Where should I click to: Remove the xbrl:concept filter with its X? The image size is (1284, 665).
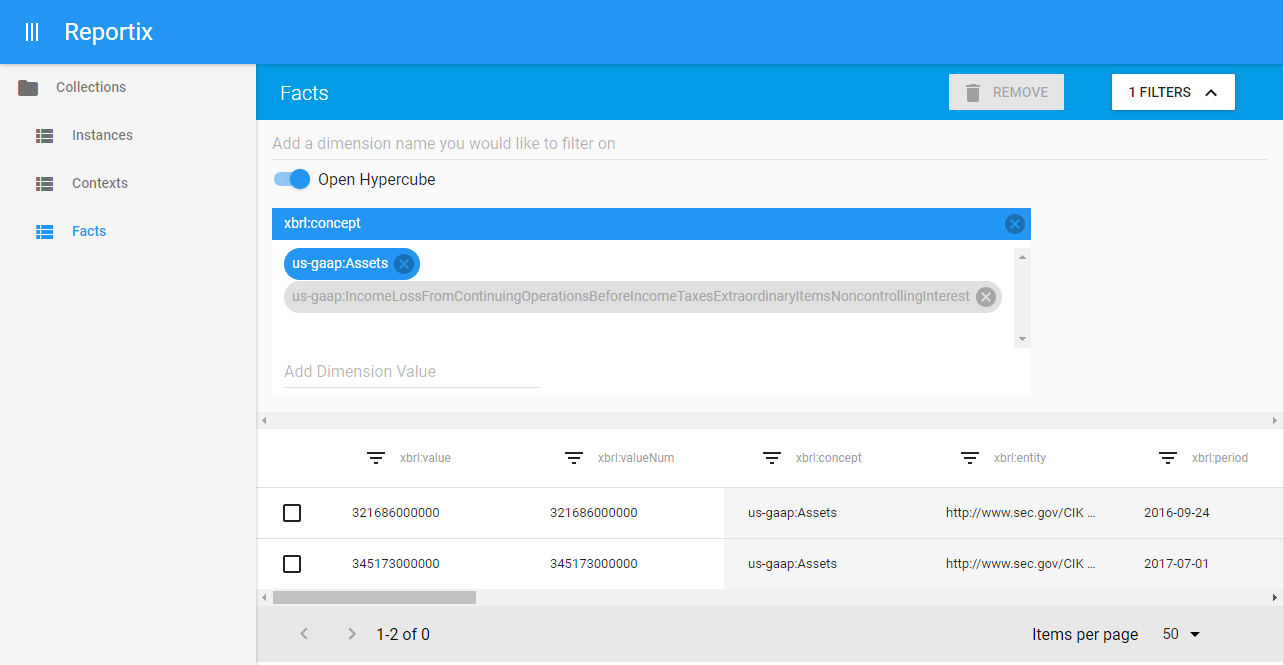(1014, 224)
